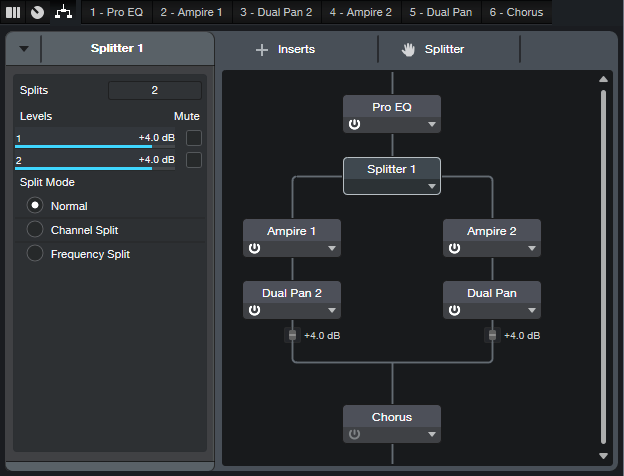624x476 pixels.
Task: Enable the Chorus power button
Action: click(354, 434)
